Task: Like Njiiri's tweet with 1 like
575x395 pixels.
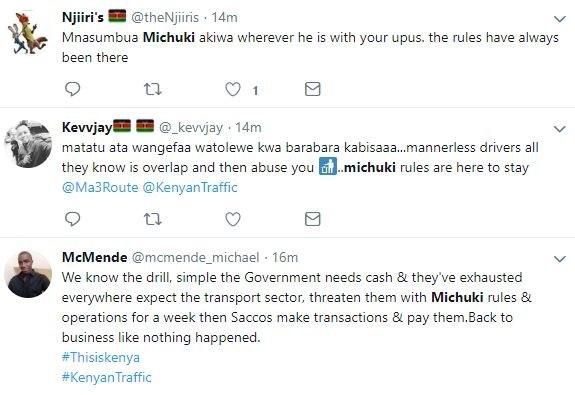Action: [232, 89]
